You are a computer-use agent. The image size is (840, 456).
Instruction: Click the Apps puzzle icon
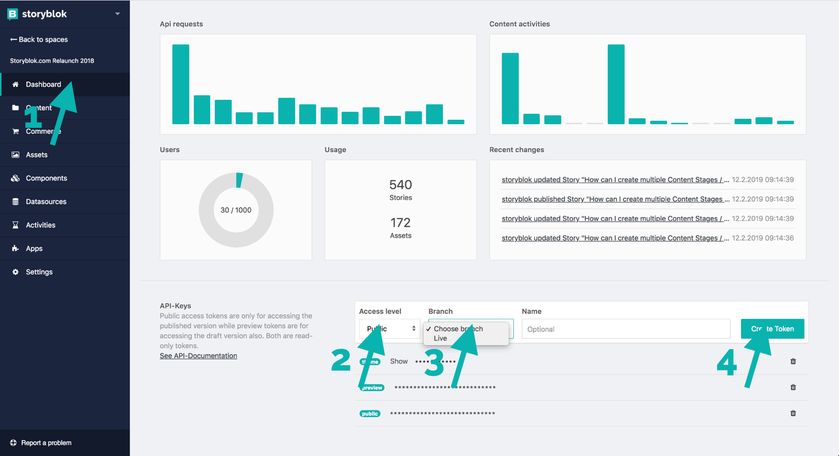click(x=15, y=249)
